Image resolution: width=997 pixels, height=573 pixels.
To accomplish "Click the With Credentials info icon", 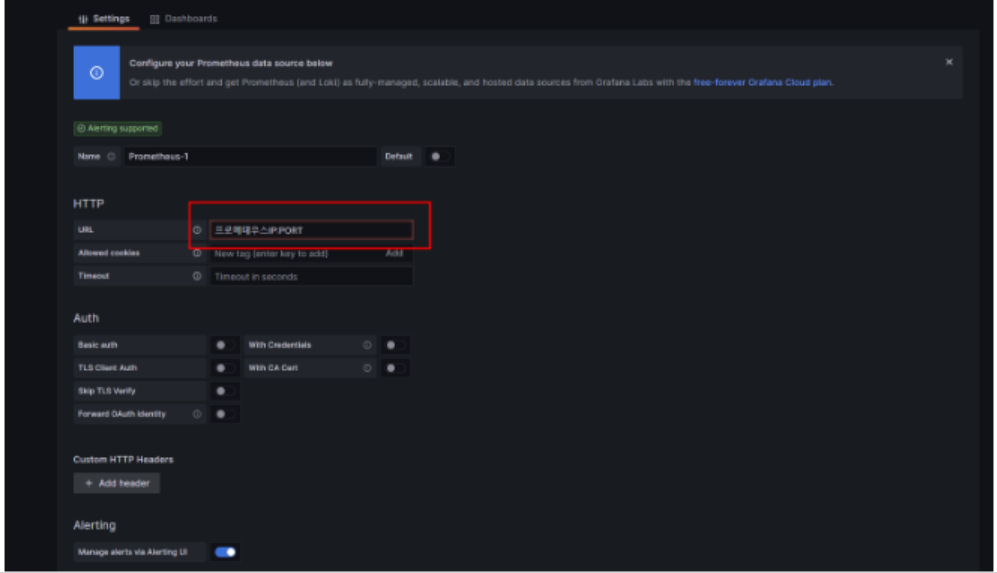I will point(367,345).
